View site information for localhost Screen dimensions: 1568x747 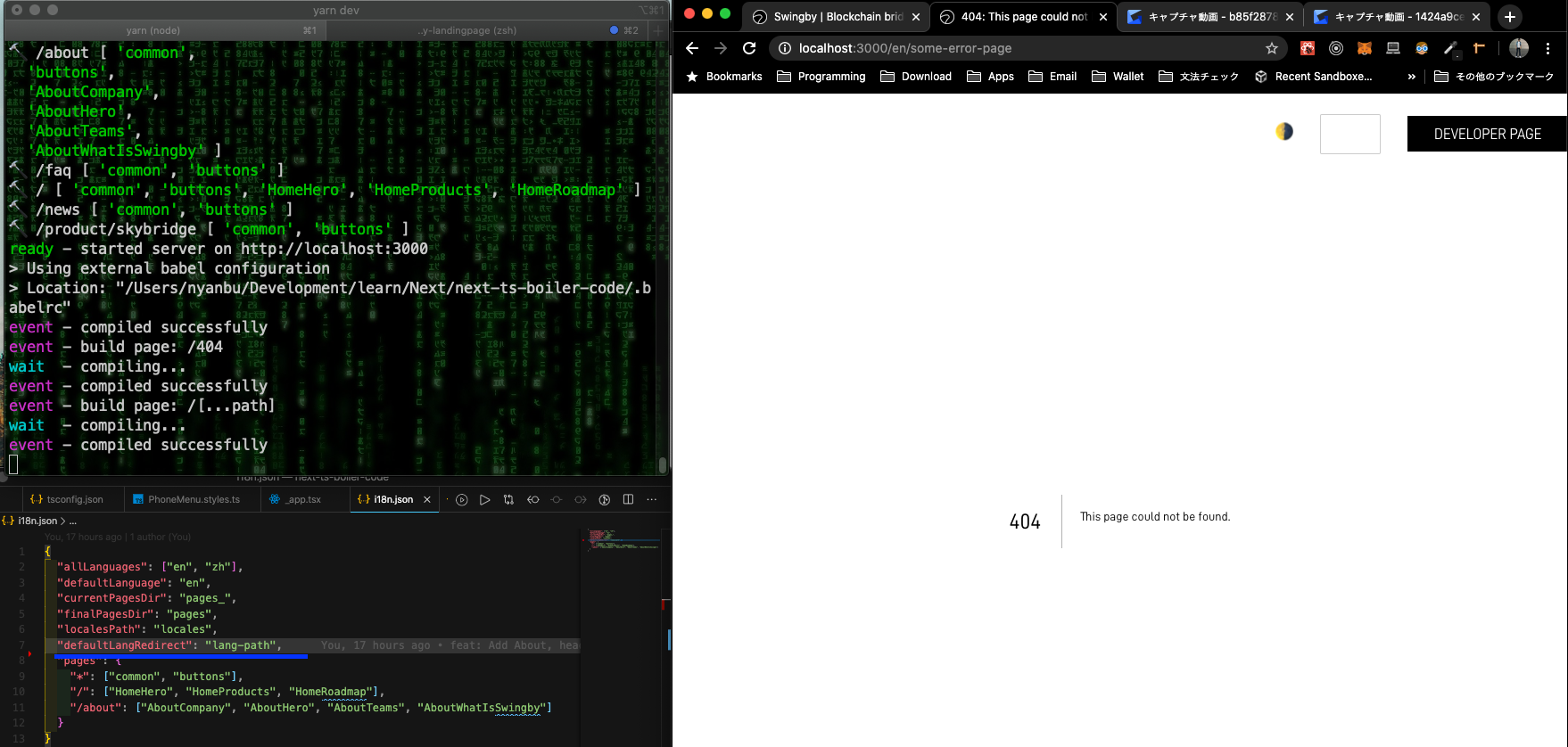785,48
